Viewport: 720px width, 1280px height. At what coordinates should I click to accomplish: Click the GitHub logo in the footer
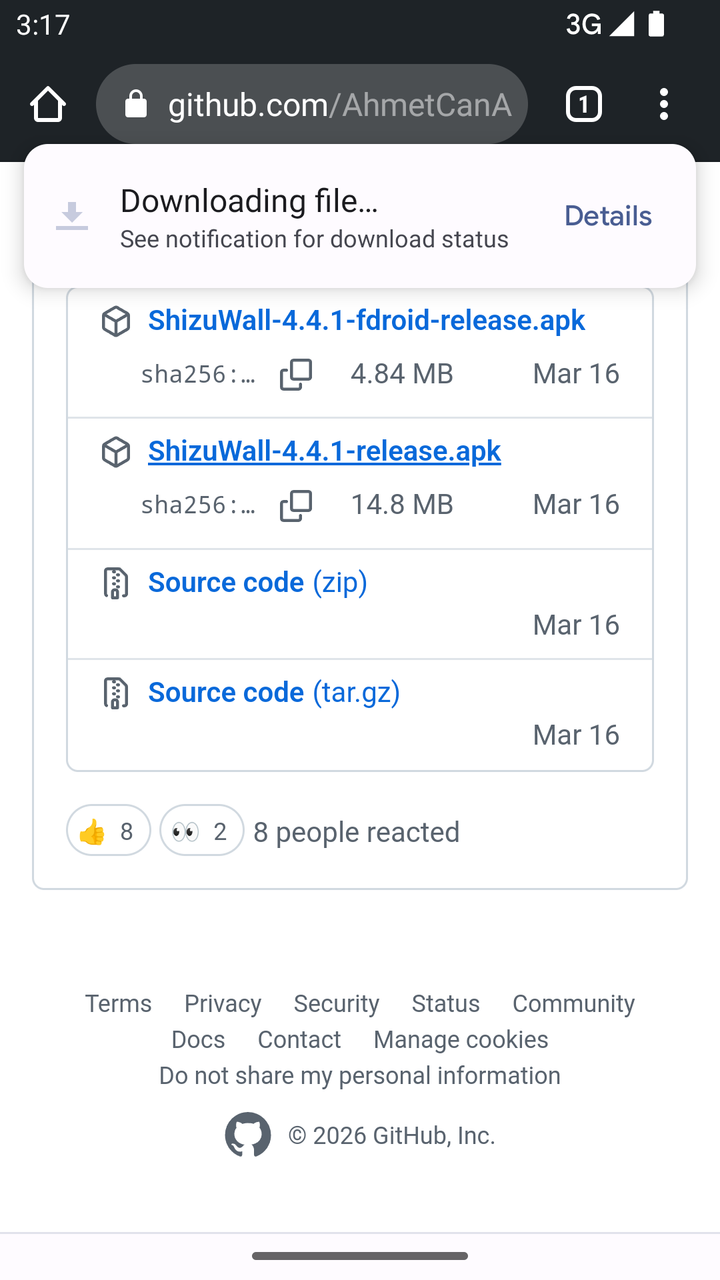tap(248, 1135)
